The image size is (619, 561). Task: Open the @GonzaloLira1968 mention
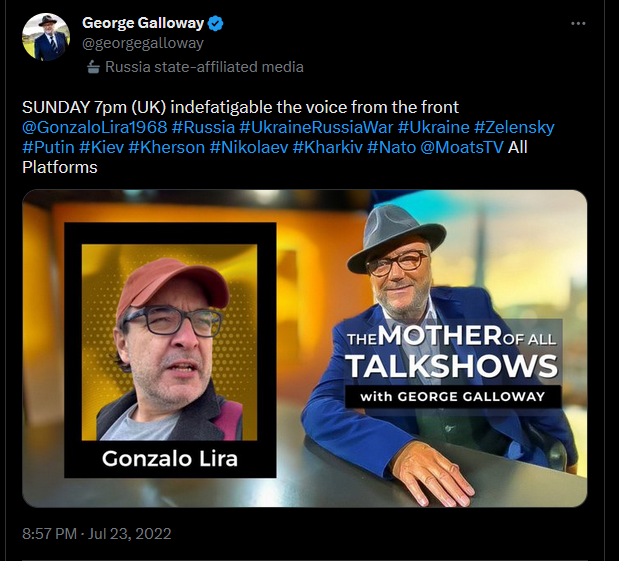[95, 128]
